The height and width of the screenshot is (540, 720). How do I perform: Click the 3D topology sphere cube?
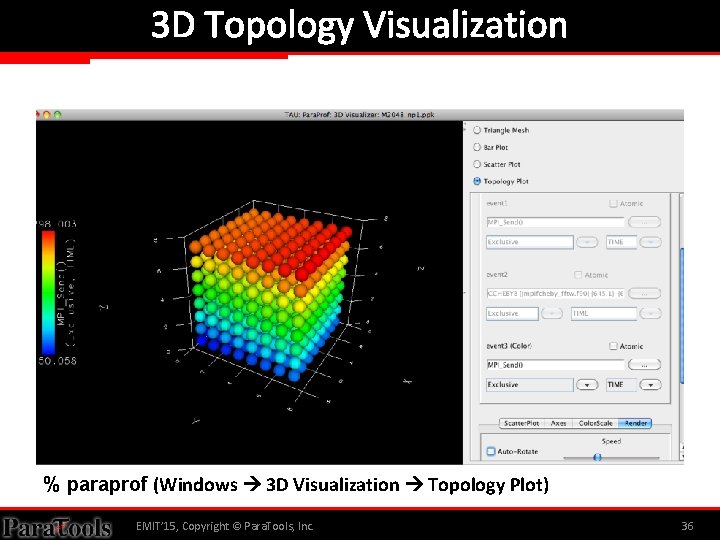(x=271, y=294)
